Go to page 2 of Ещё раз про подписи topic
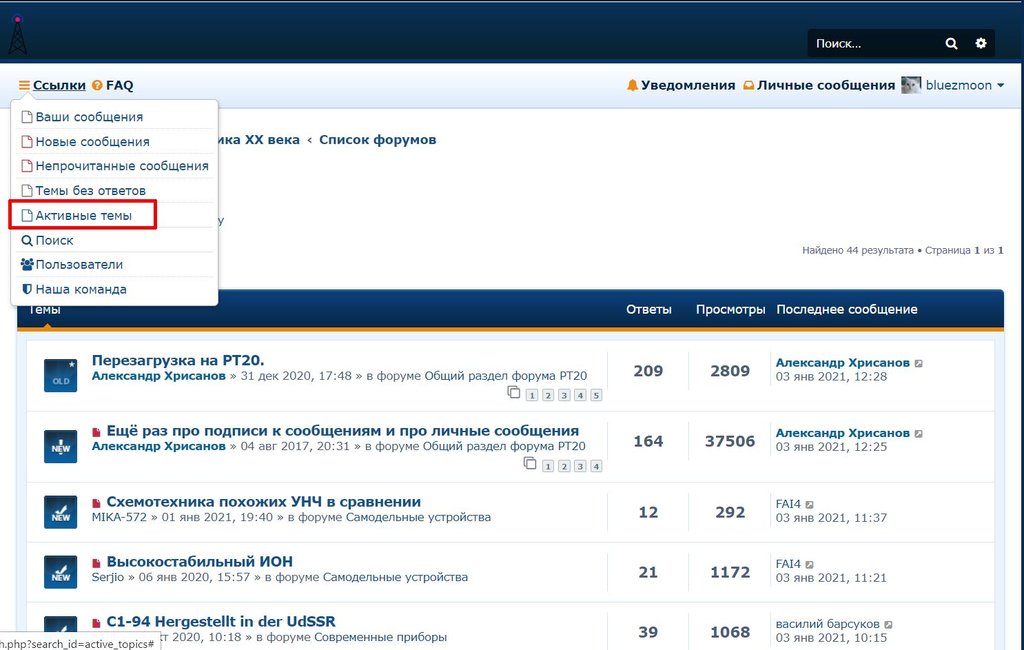 tap(564, 466)
